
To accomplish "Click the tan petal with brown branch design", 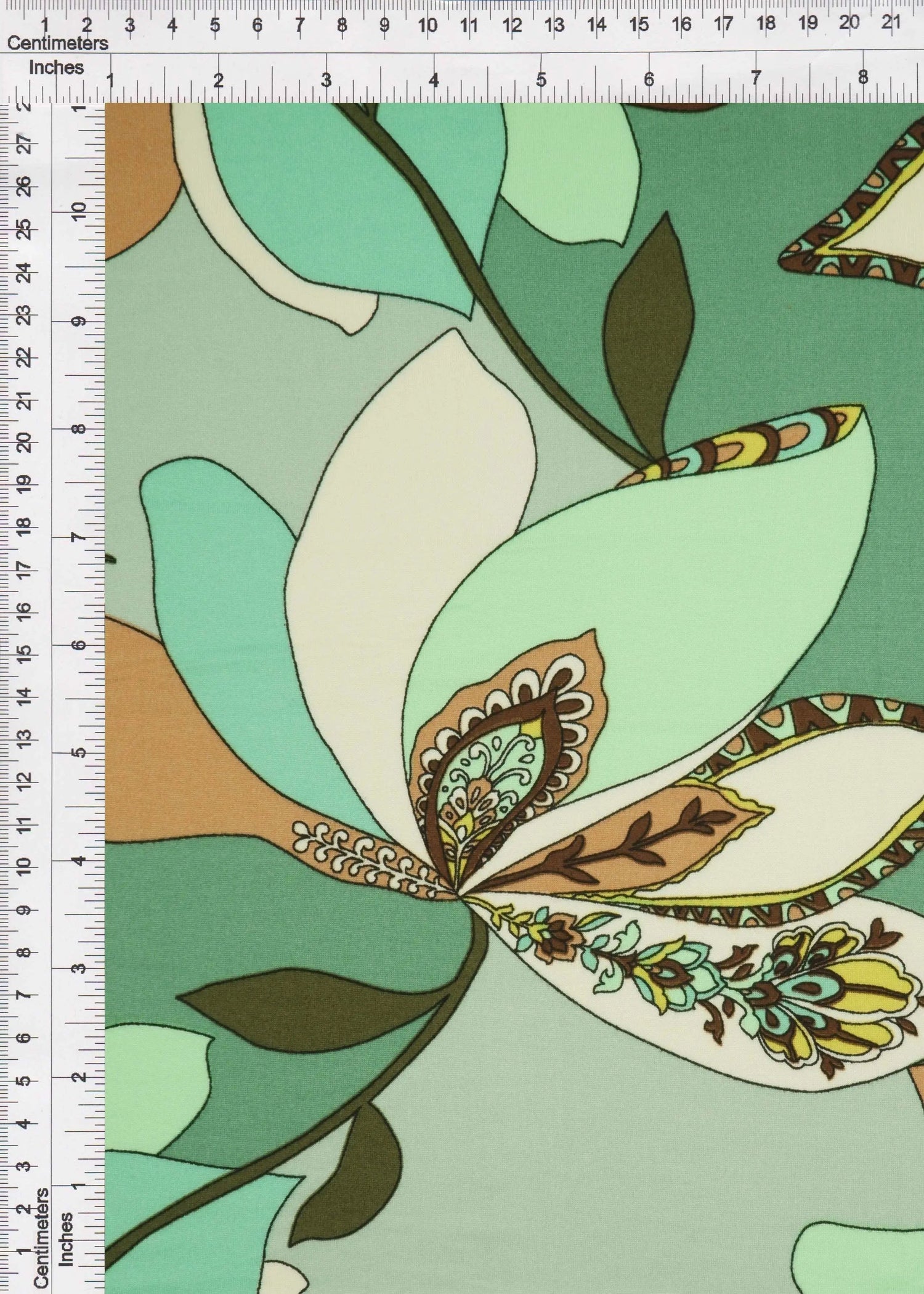I will (x=622, y=838).
